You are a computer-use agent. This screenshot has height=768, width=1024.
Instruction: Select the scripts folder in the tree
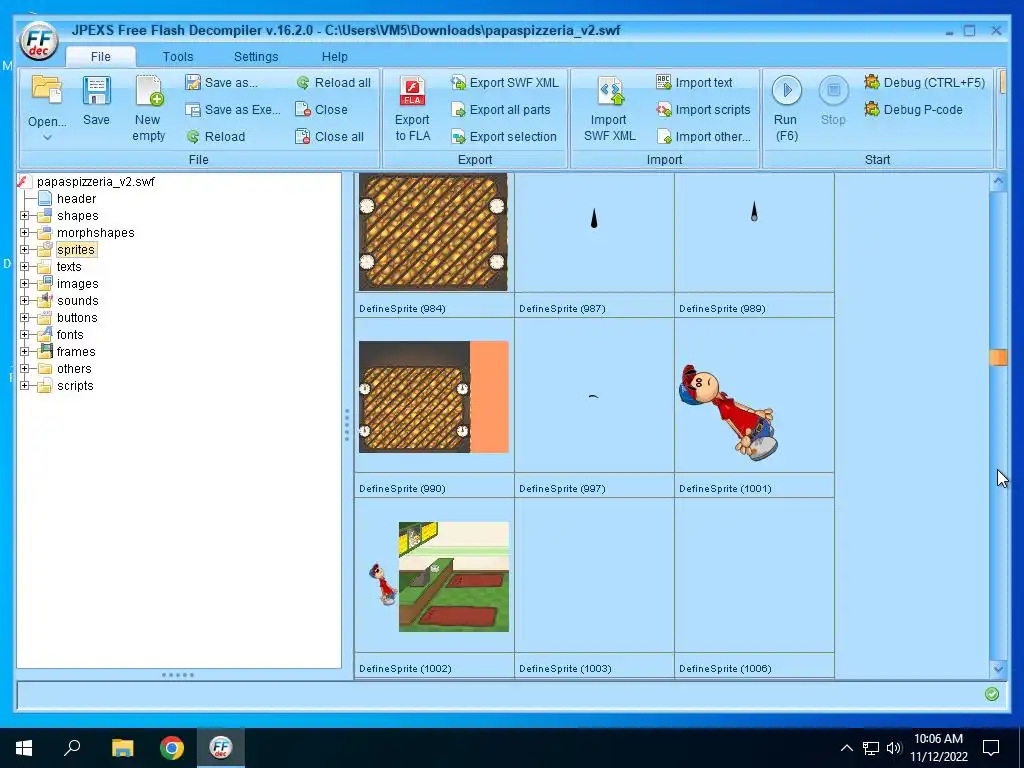pos(75,385)
